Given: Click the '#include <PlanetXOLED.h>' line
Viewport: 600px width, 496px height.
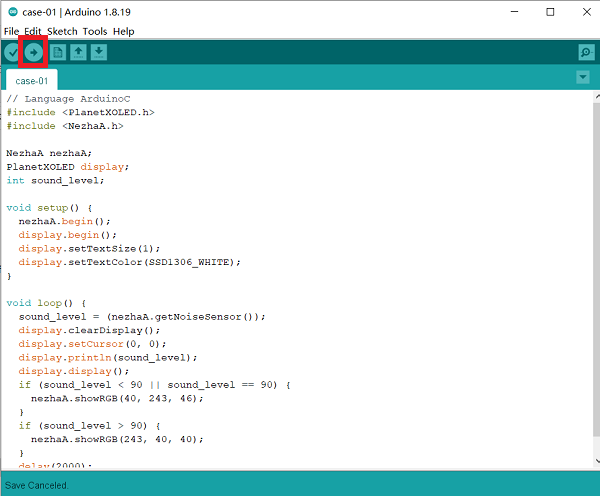Looking at the screenshot, I should point(80,113).
